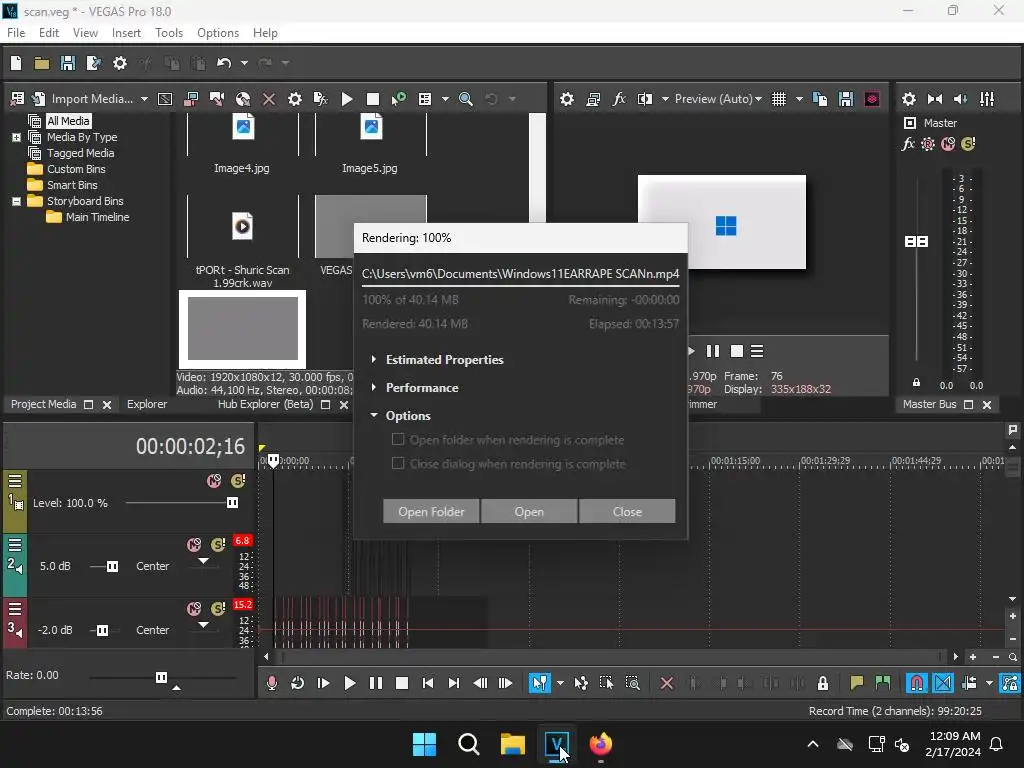The image size is (1024, 768).
Task: Pause playback in the Video Preview window
Action: click(712, 351)
